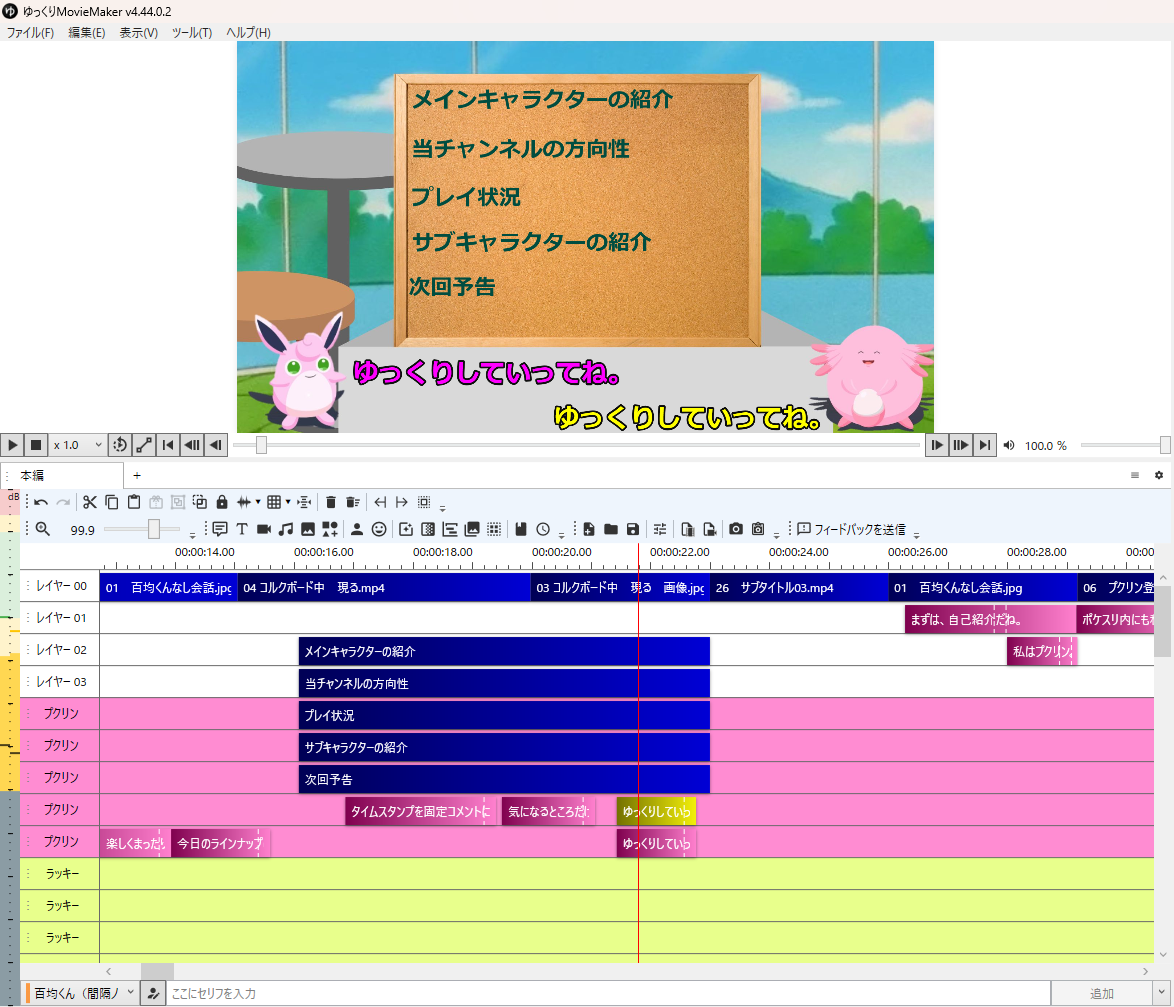Click the camera snapshot icon

pyautogui.click(x=736, y=529)
